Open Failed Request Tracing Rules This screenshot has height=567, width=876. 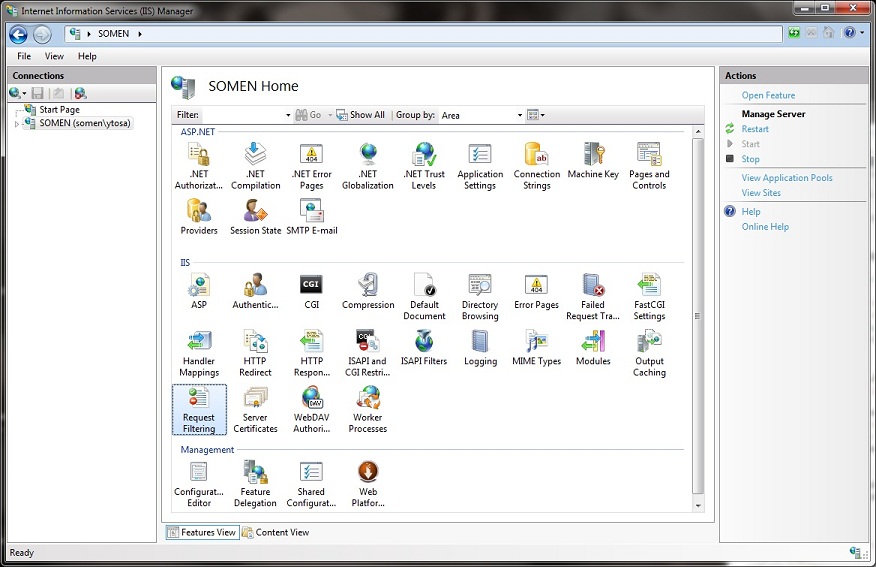(593, 297)
